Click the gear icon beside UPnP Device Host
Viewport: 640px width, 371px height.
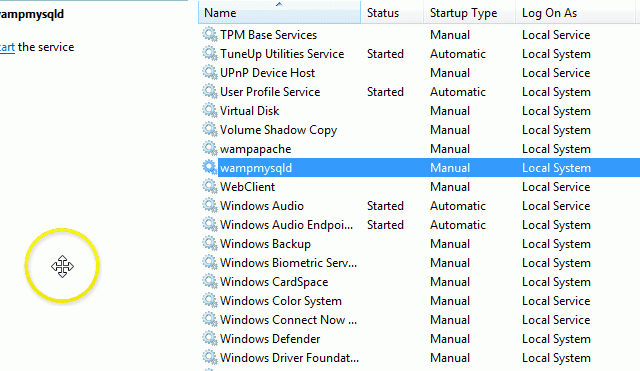click(x=210, y=72)
